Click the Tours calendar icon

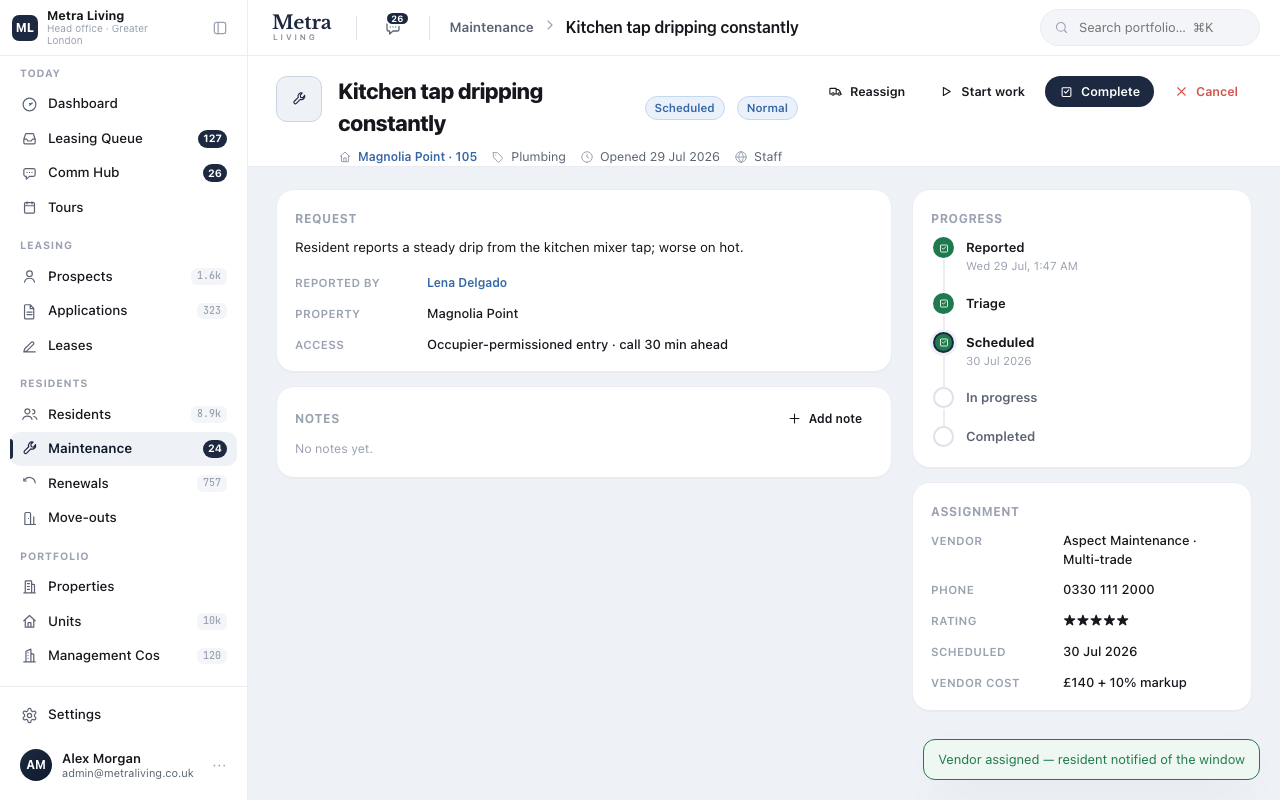click(x=29, y=208)
